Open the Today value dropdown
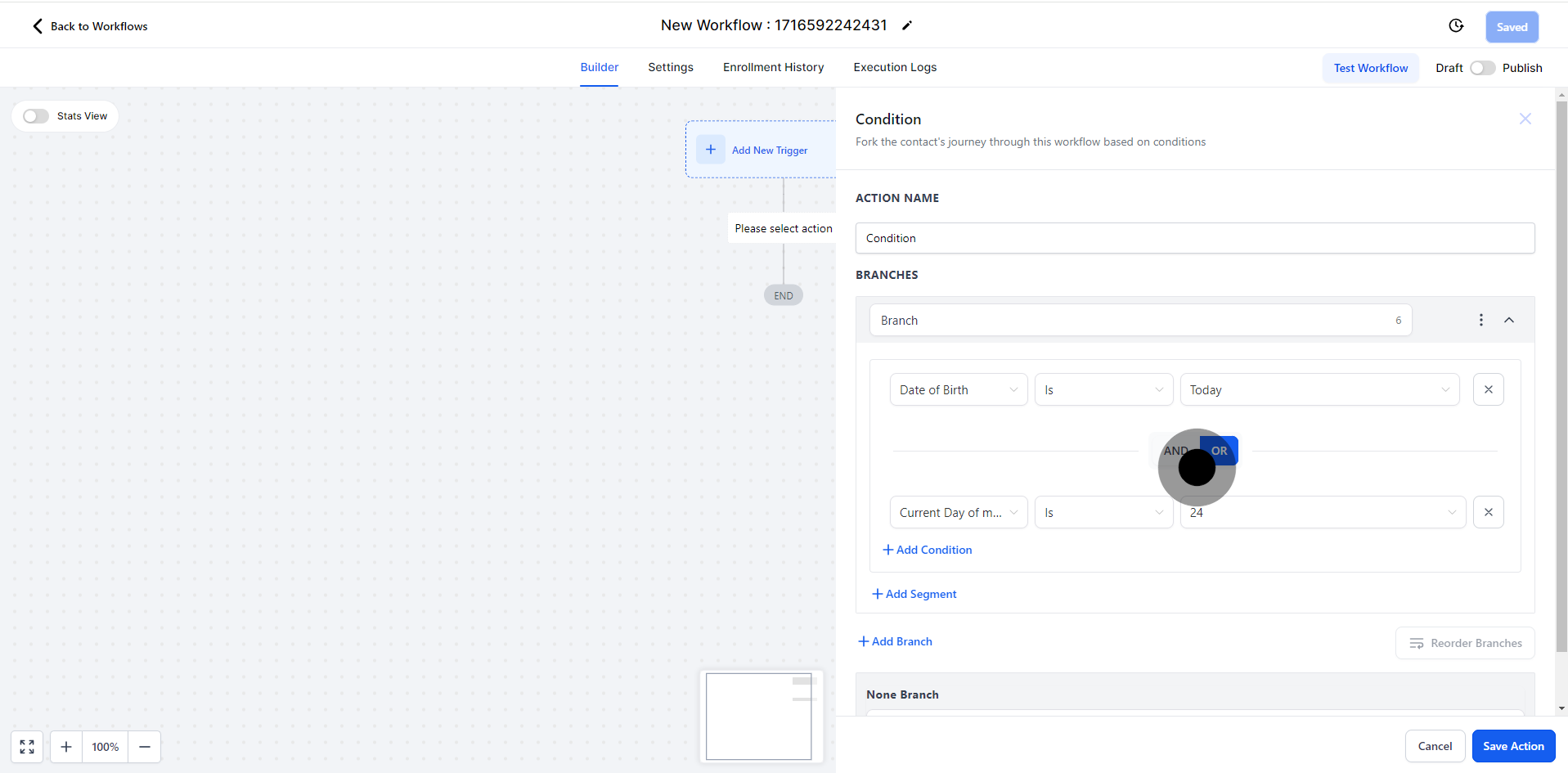 coord(1319,390)
